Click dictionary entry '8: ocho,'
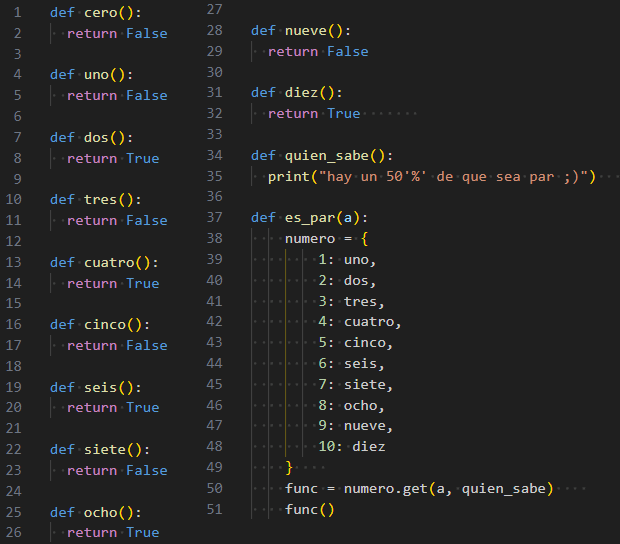620x544 pixels. [x=352, y=406]
